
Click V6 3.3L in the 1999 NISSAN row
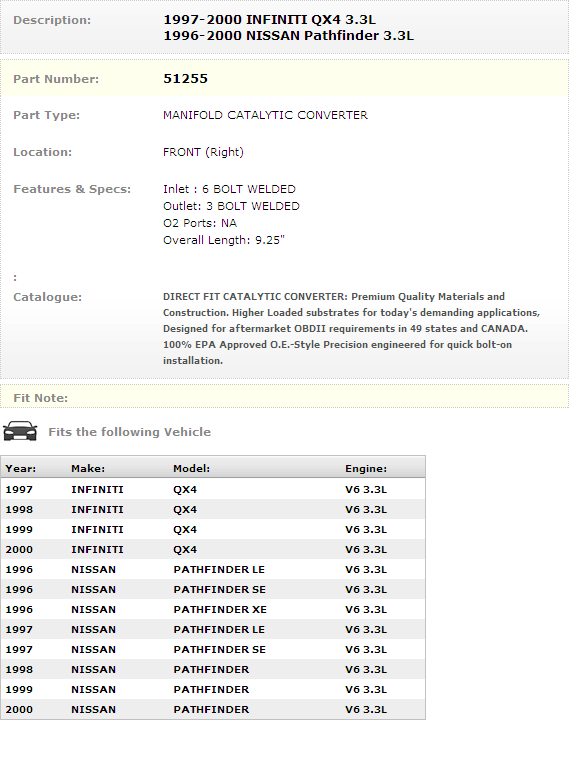(366, 690)
